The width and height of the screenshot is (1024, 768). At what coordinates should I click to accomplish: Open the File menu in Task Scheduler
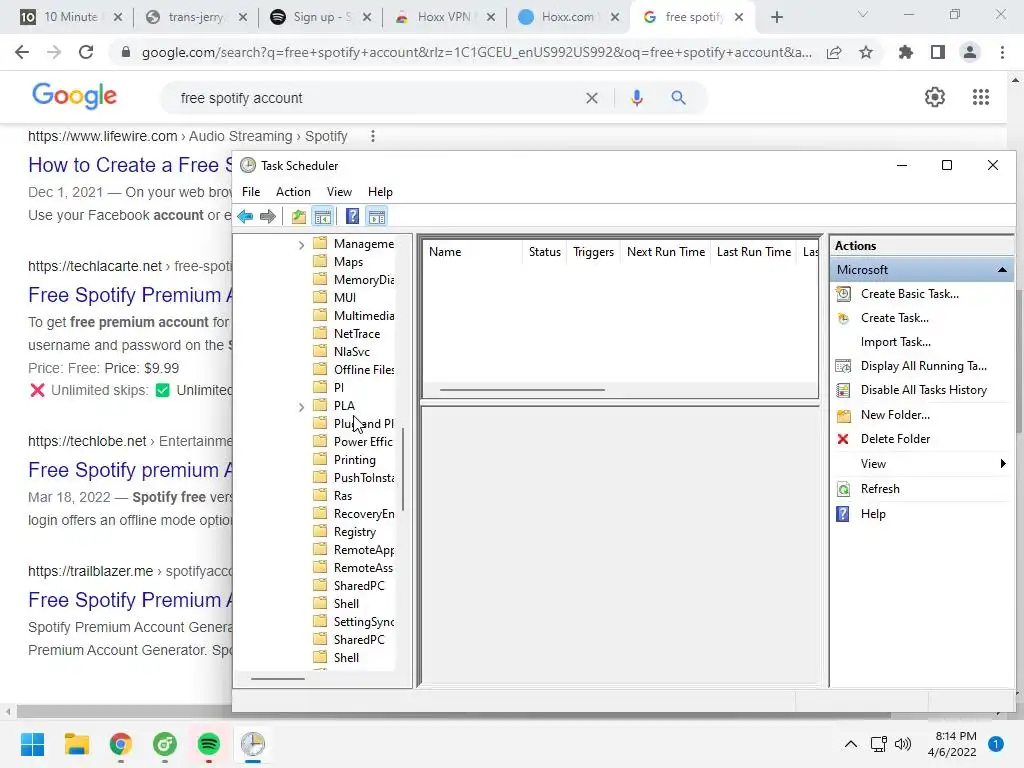coord(251,192)
